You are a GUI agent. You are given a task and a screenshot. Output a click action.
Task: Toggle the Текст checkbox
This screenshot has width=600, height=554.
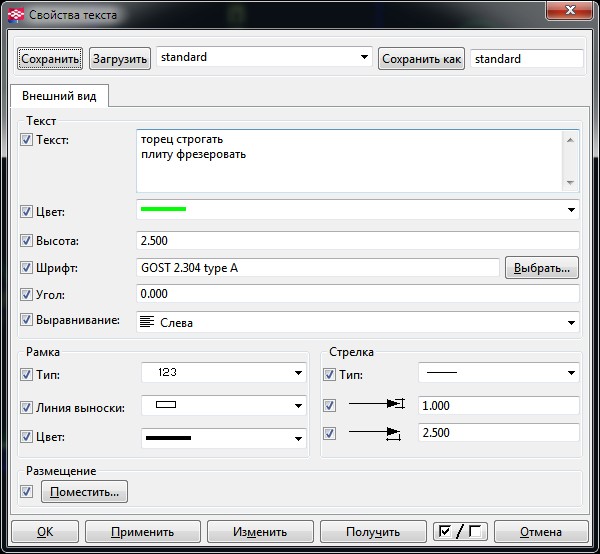pyautogui.click(x=26, y=140)
